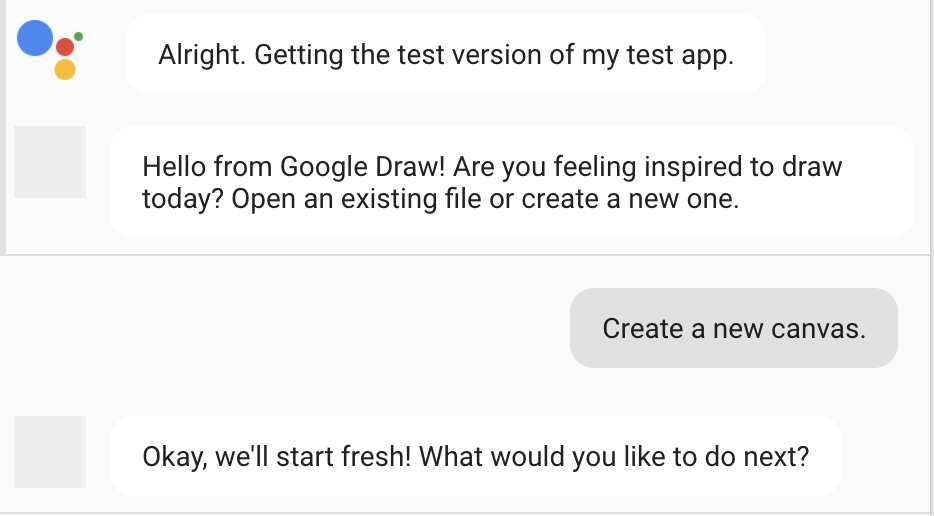
Task: Select the "Hello from Google Draw!" message bubble
Action: pos(512,182)
